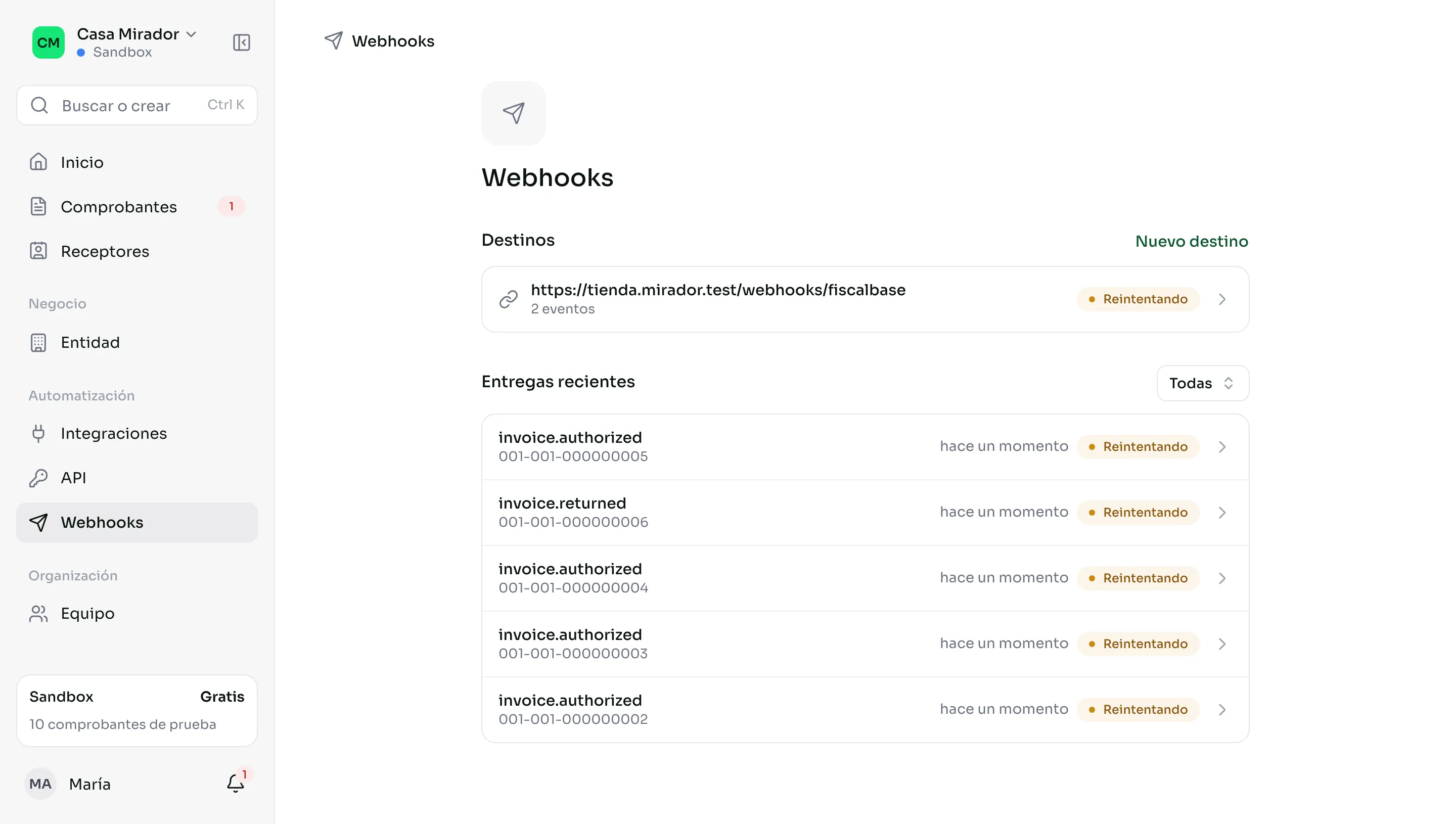Collapse the sidebar panel icon
The width and height of the screenshot is (1456, 824).
242,42
